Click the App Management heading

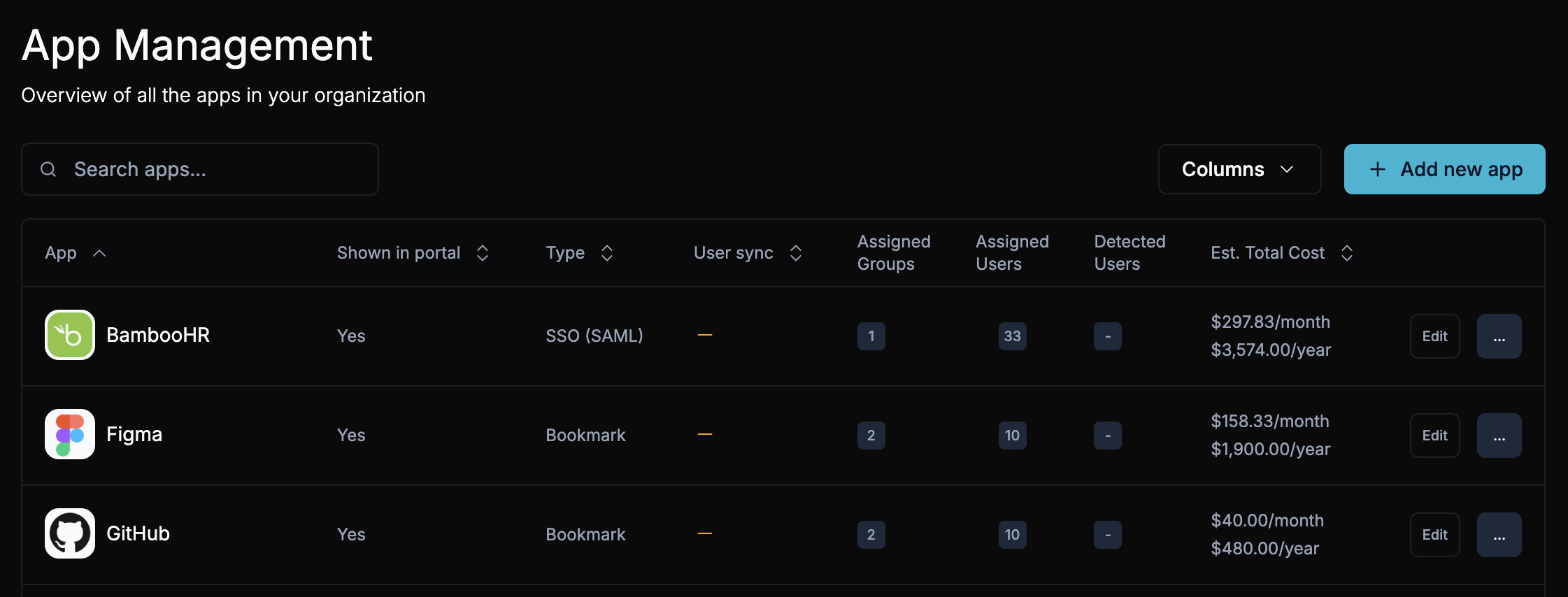coord(197,46)
